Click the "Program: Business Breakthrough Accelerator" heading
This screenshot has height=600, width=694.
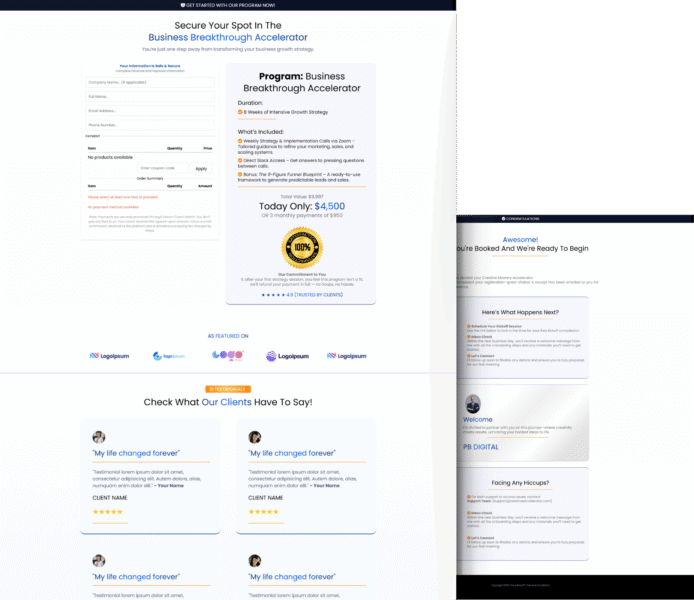click(x=302, y=82)
